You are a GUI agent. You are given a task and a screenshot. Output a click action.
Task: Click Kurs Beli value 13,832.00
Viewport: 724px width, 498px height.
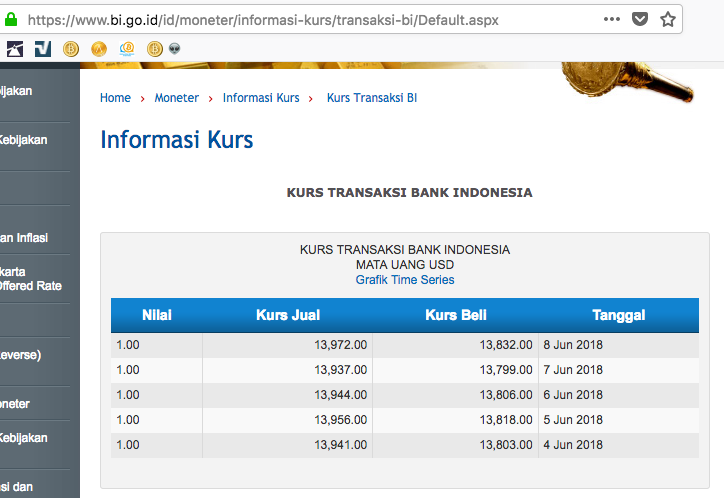point(506,345)
